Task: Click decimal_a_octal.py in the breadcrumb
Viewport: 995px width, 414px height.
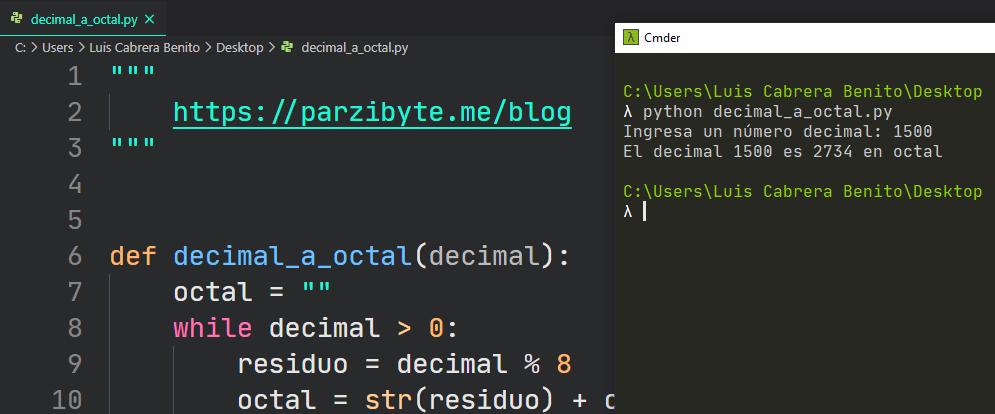Action: 354,47
